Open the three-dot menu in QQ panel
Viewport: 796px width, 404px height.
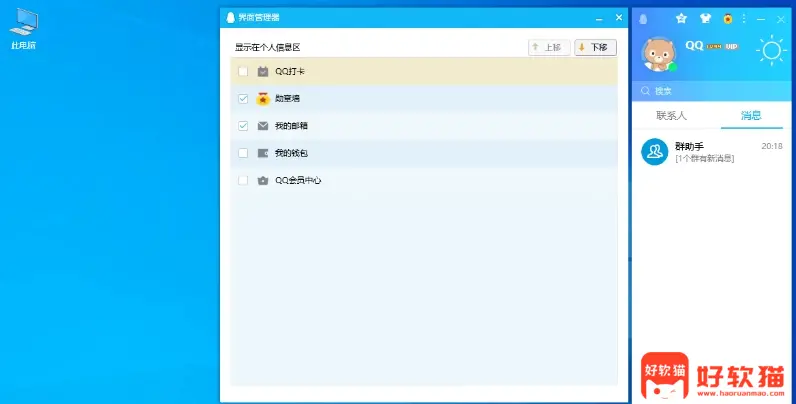click(x=744, y=19)
